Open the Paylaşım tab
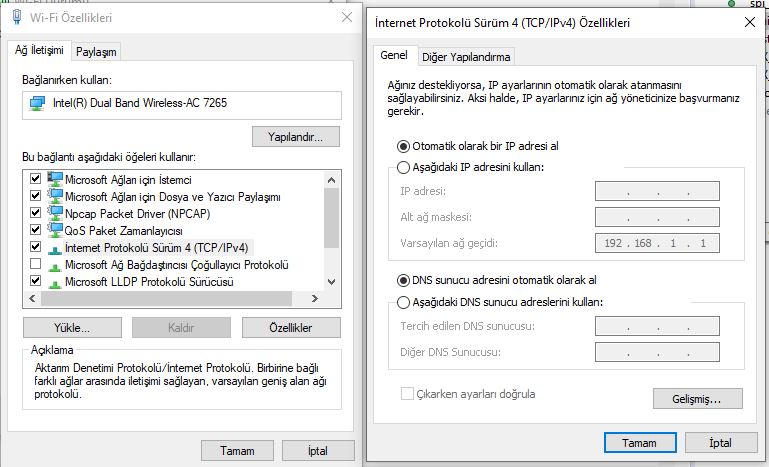The width and height of the screenshot is (769, 467). click(x=96, y=52)
